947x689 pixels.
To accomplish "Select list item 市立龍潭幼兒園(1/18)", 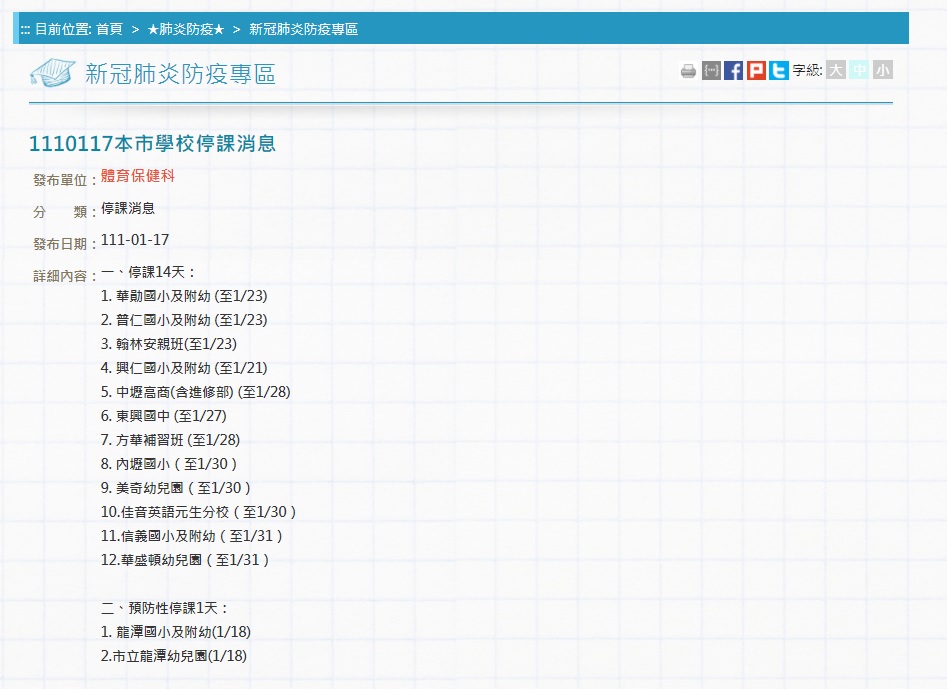I will click(174, 656).
